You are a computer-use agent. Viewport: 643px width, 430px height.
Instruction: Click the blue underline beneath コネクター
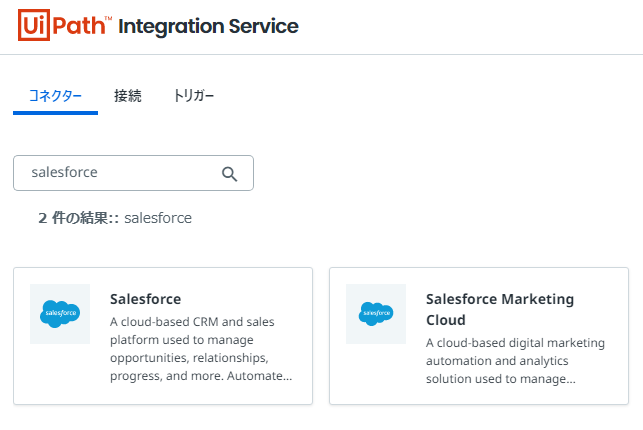55,113
